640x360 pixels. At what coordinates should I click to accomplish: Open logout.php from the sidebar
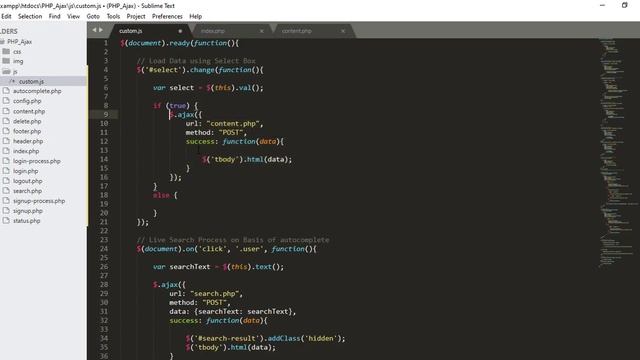point(27,181)
